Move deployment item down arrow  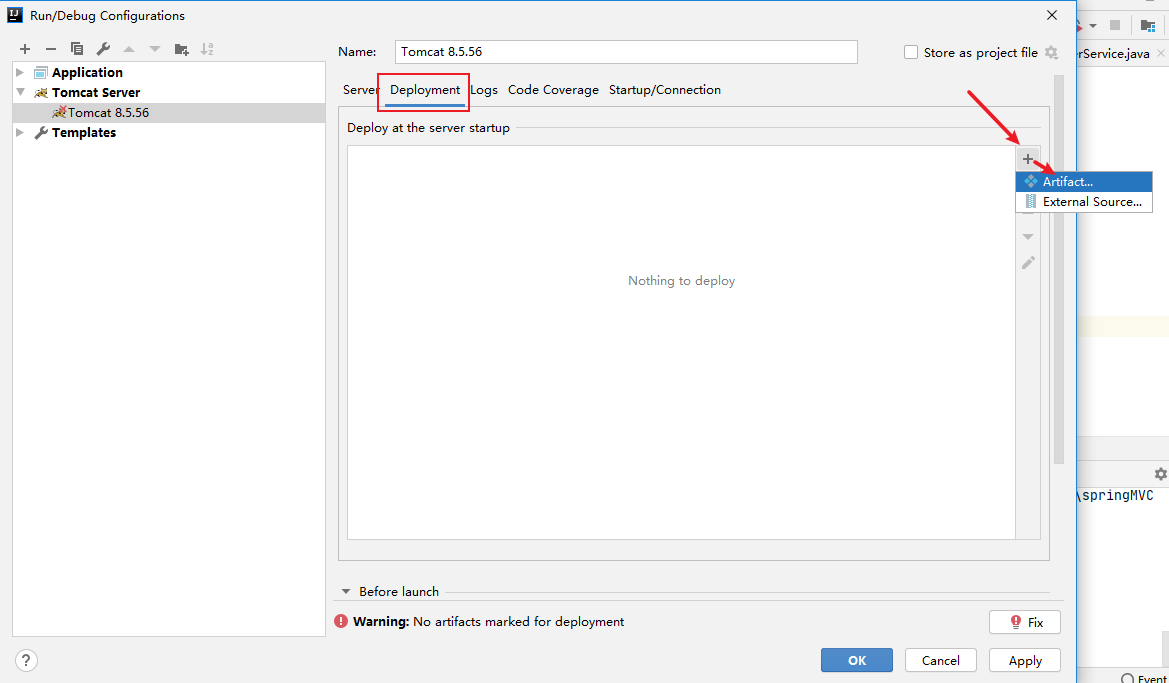click(1028, 236)
